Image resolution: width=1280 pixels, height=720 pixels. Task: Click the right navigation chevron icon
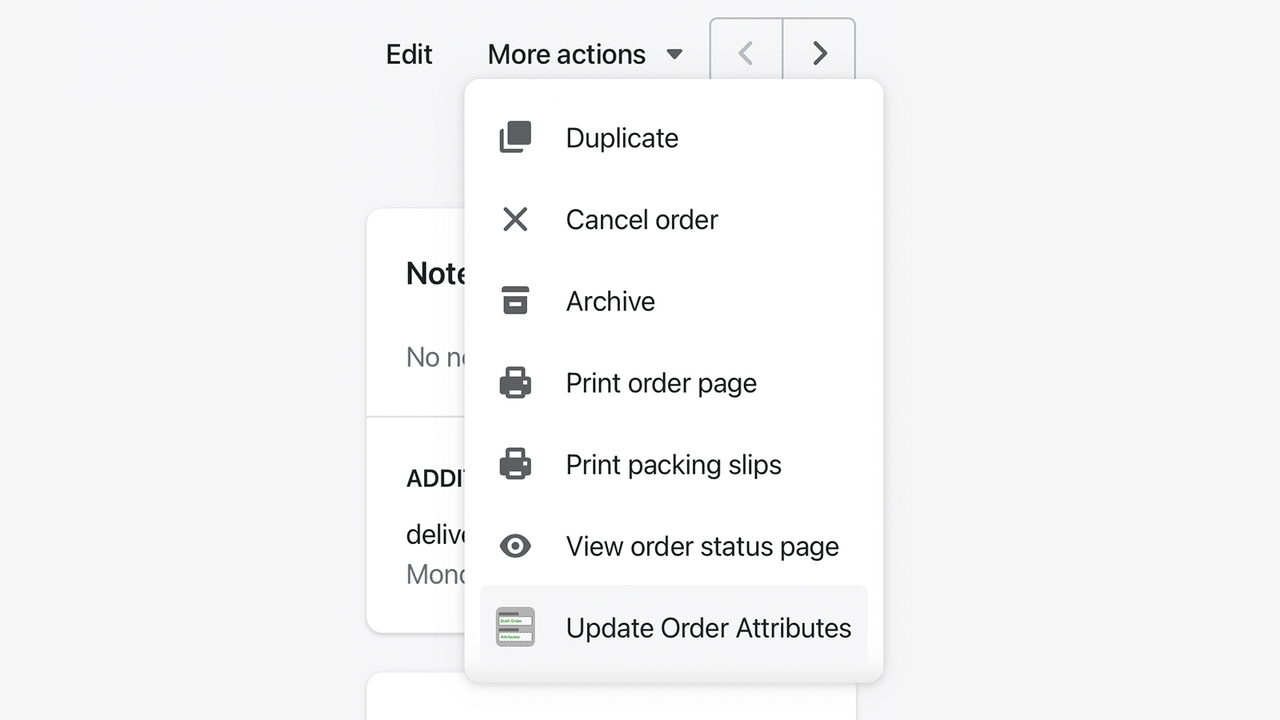[819, 53]
